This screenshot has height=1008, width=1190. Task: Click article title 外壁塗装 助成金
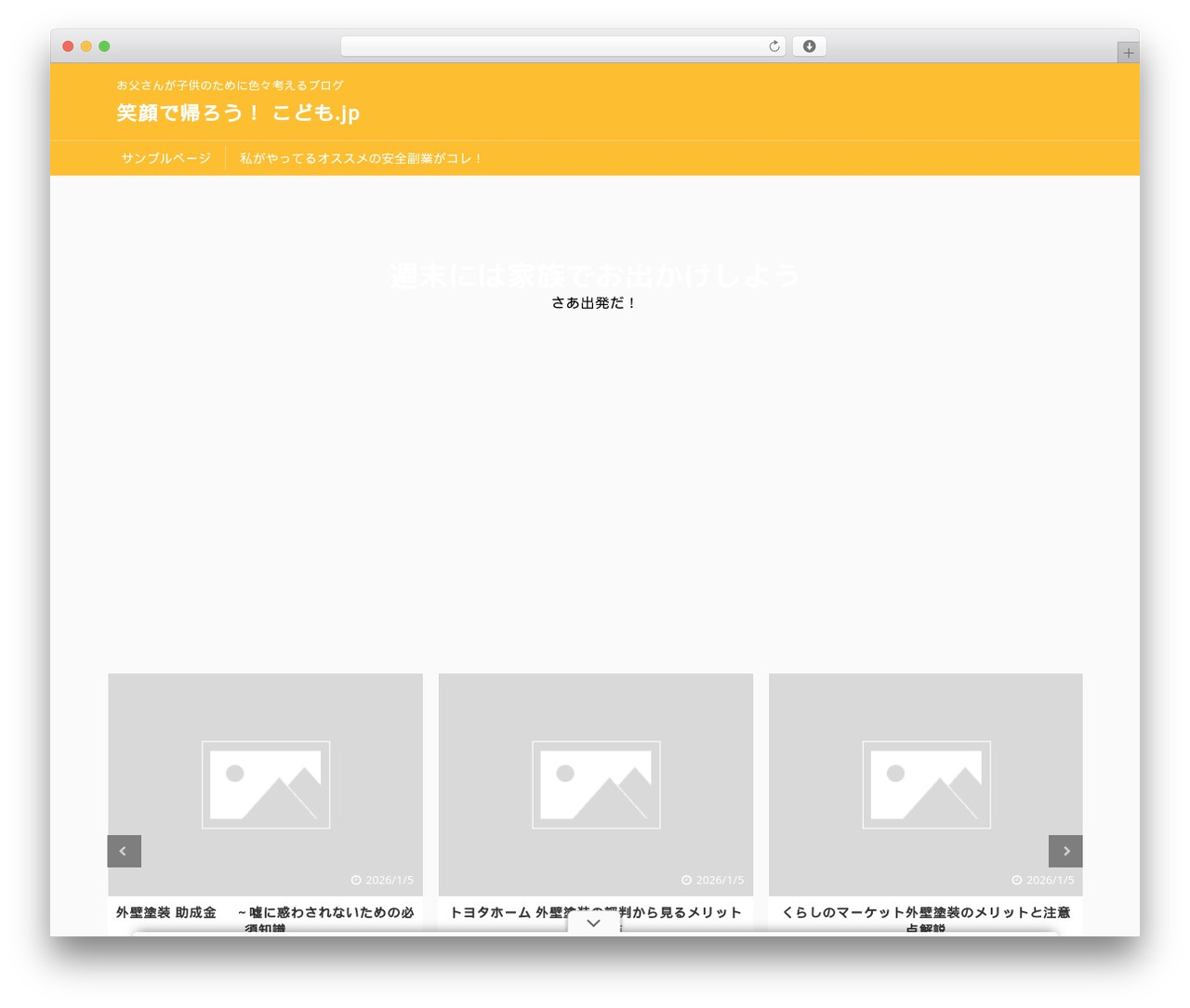pos(265,920)
